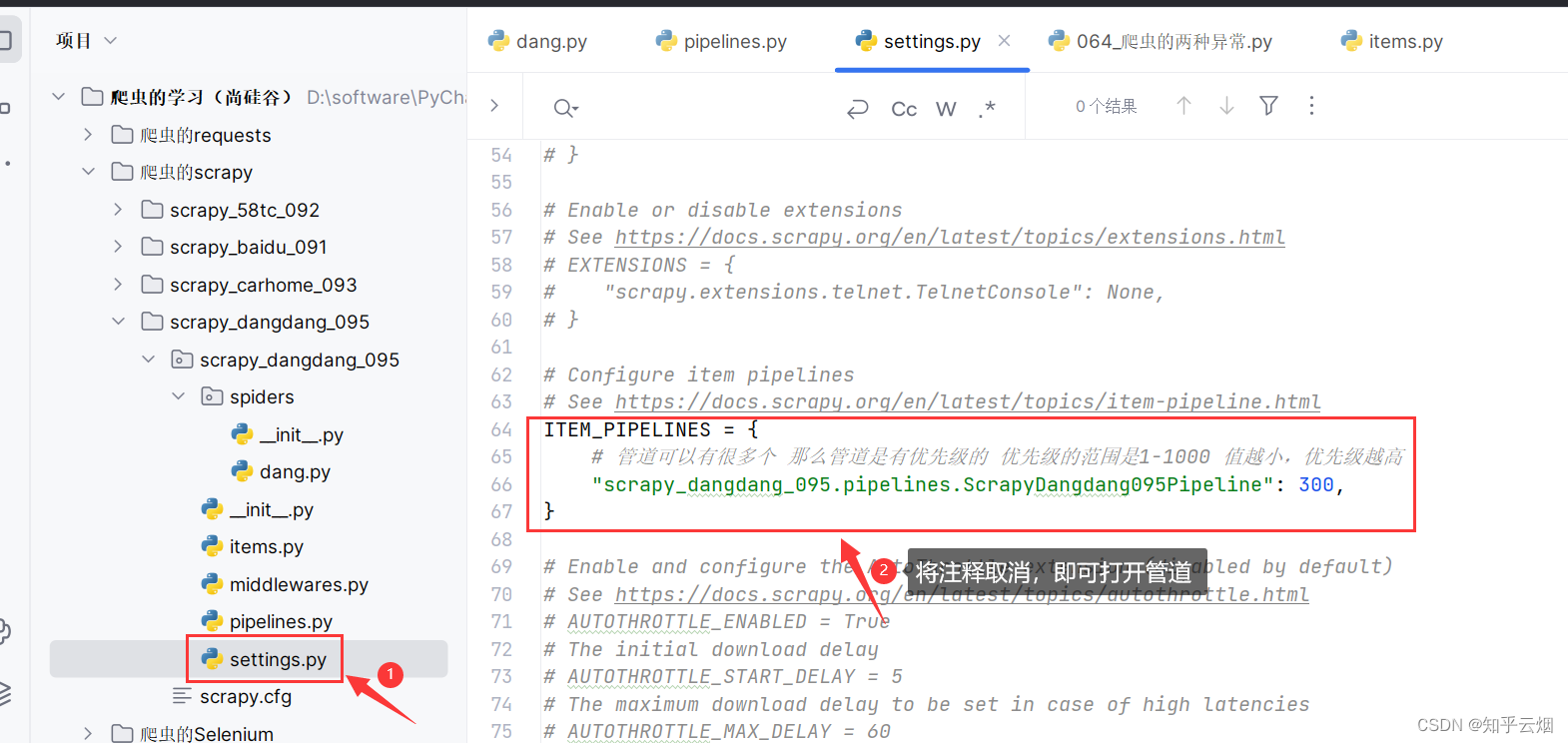Open pipelines.py in project tree

(281, 621)
